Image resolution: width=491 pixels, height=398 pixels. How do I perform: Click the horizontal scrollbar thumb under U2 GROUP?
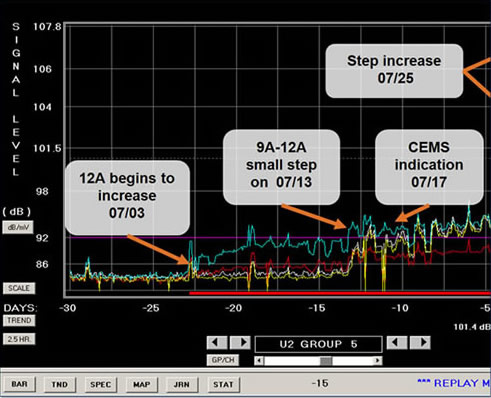(x=326, y=361)
